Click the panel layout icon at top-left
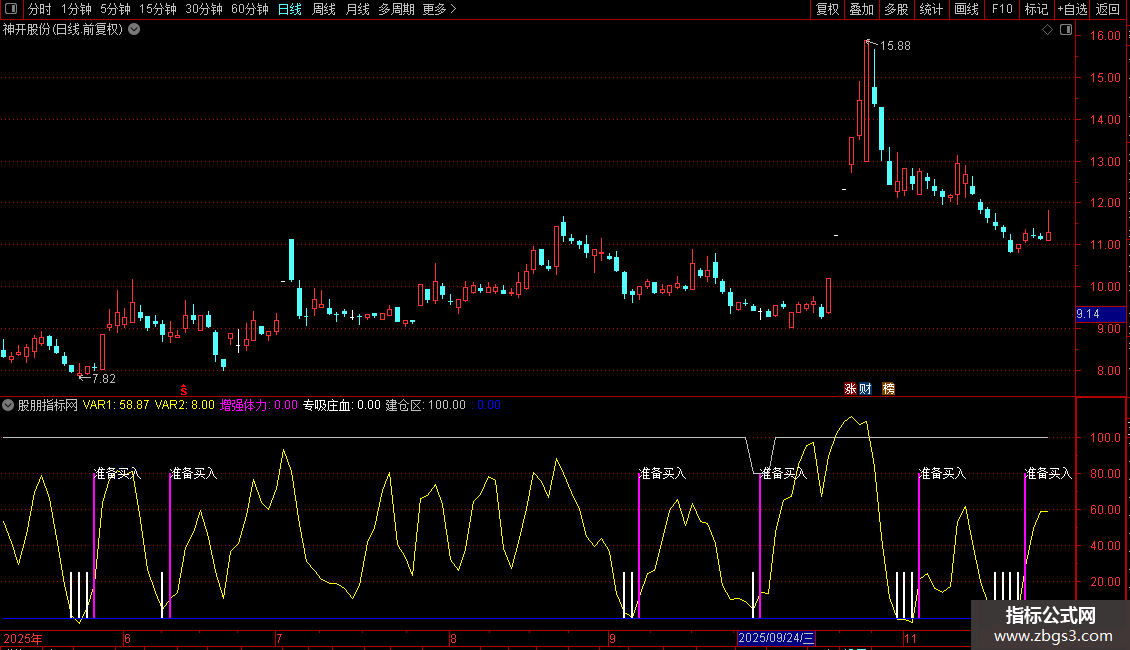The image size is (1130, 650). (10, 10)
